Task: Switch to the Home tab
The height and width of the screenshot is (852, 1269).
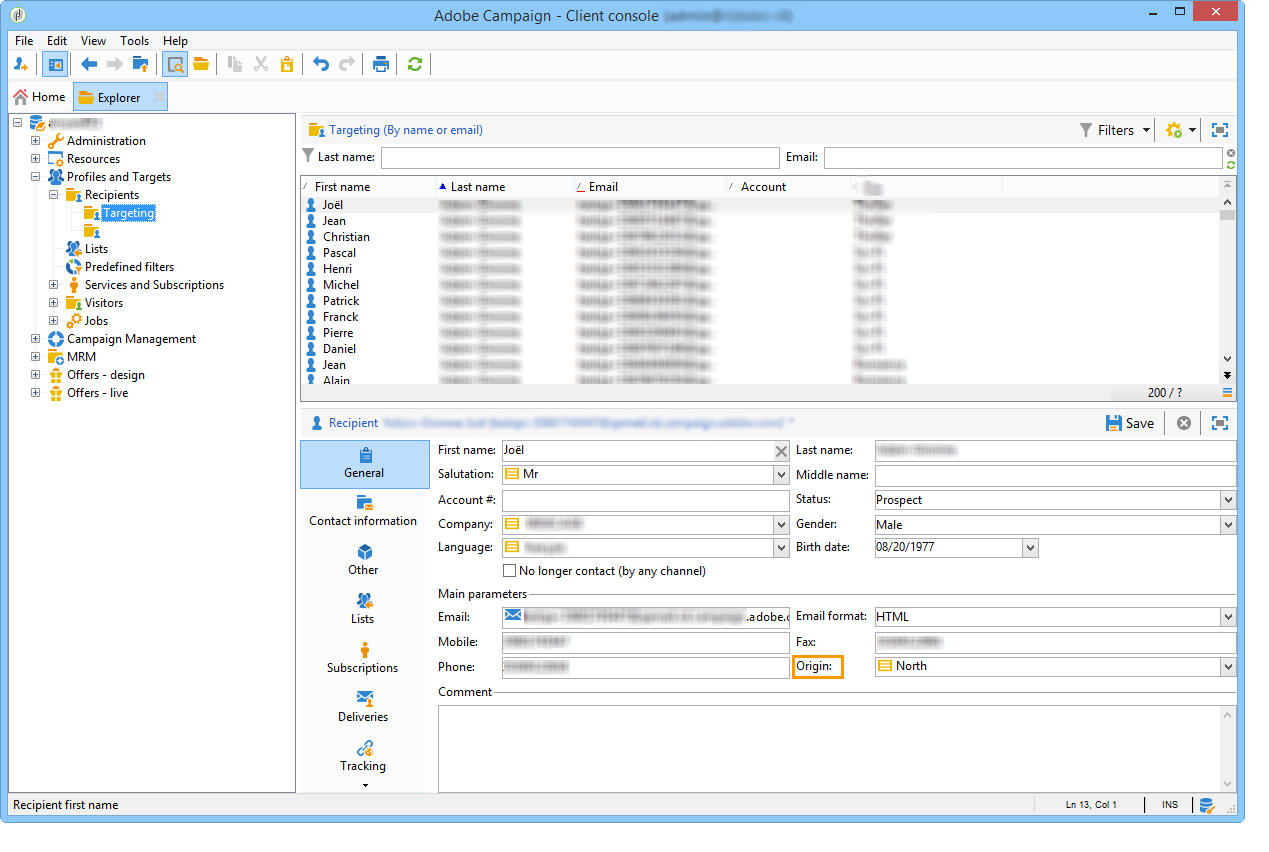Action: [40, 97]
